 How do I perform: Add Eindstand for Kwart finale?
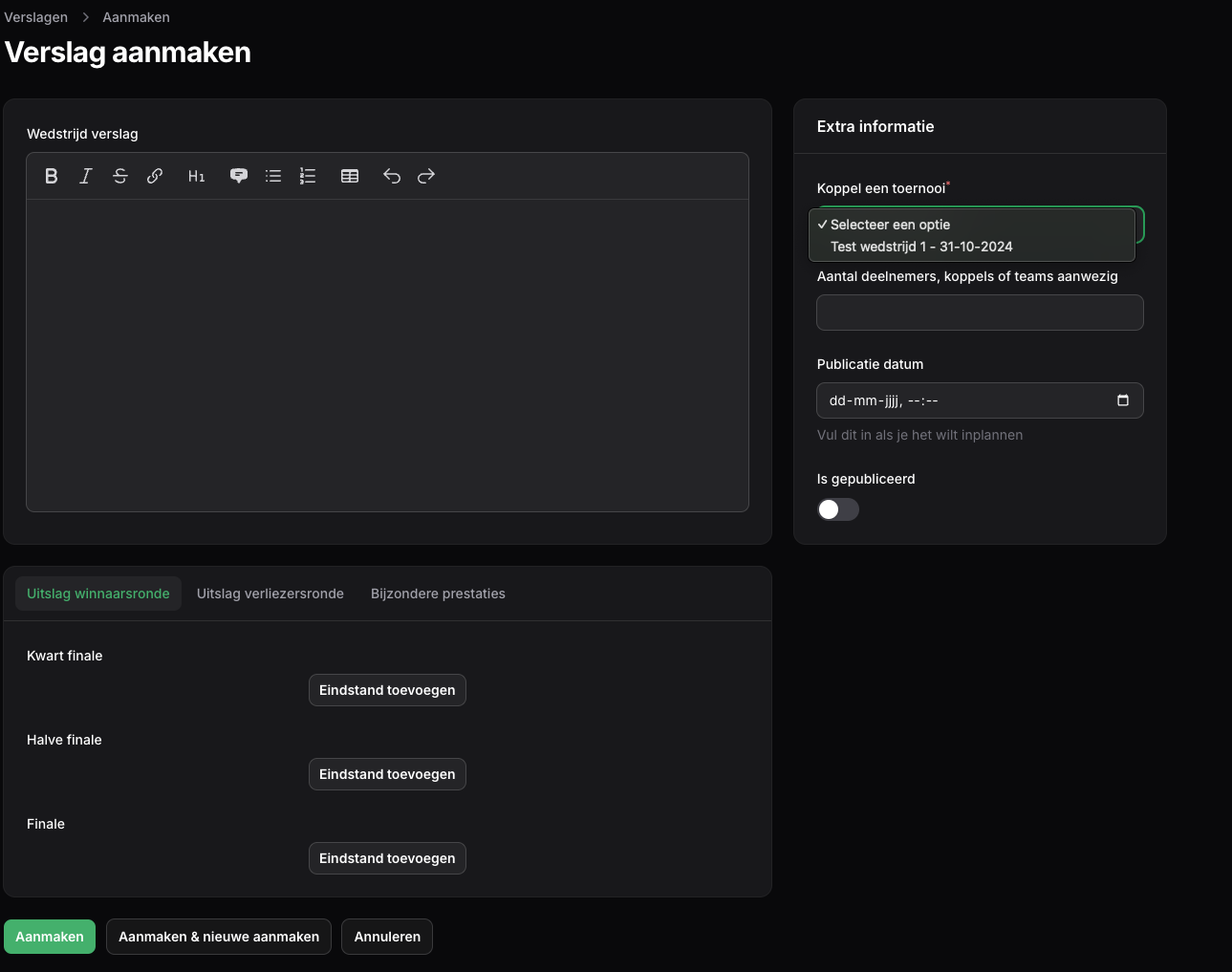click(x=387, y=690)
